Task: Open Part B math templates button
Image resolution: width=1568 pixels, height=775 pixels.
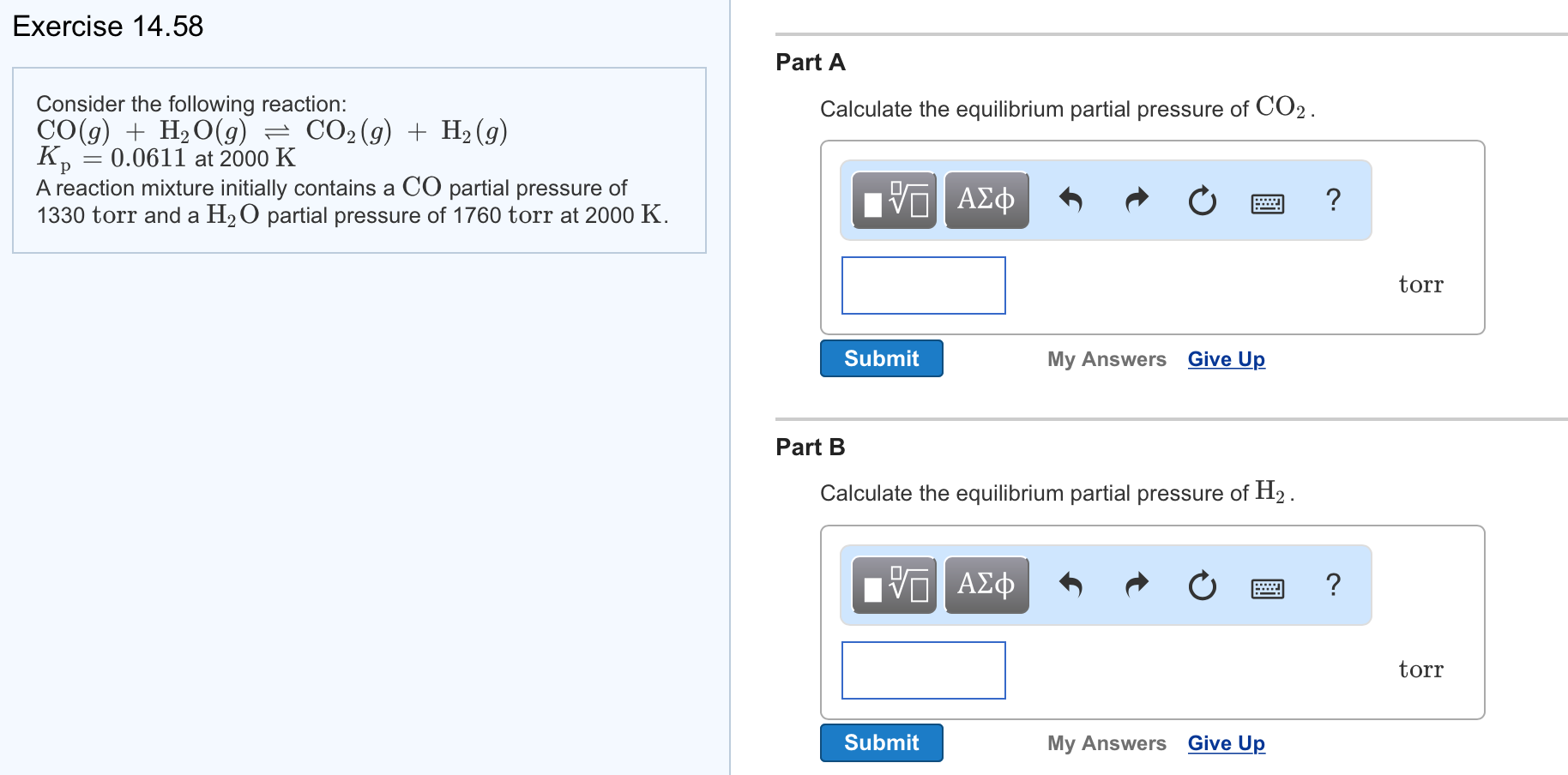Action: 895,586
